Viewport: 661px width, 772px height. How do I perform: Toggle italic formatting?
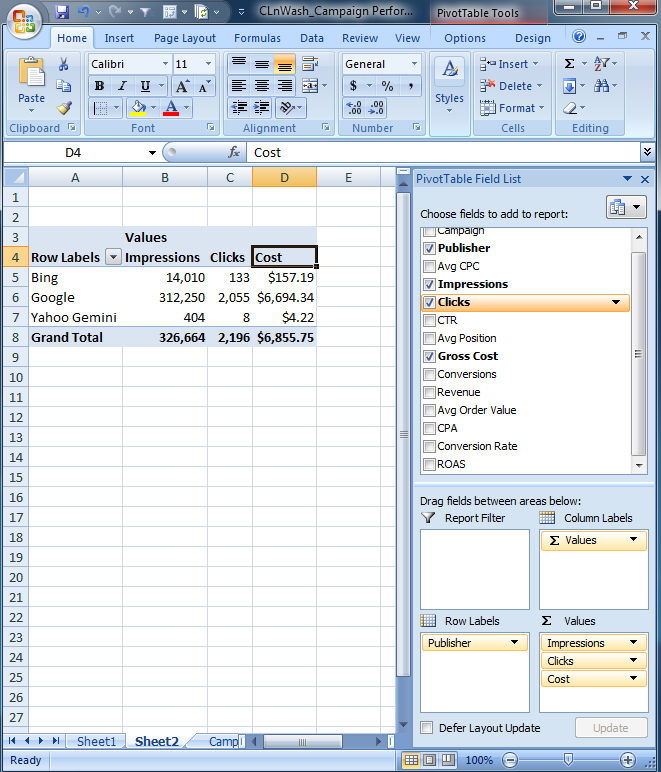coord(122,86)
